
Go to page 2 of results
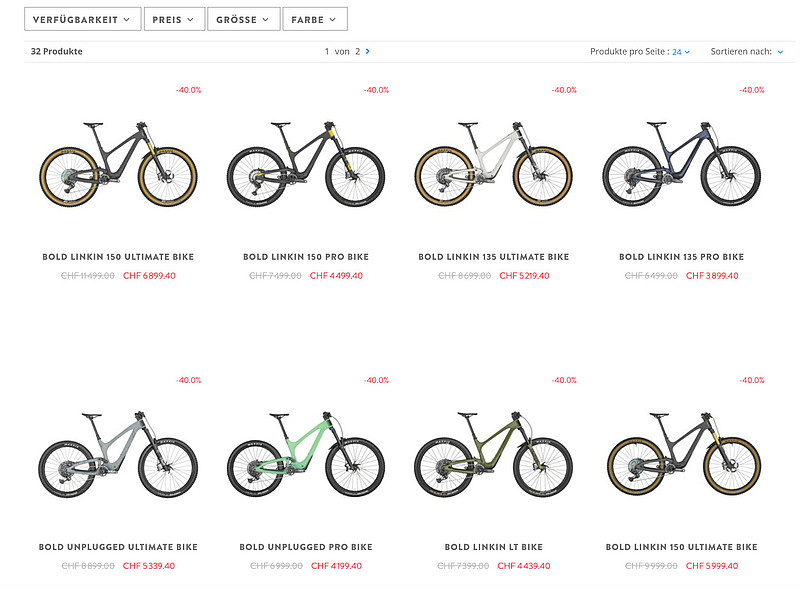click(357, 51)
